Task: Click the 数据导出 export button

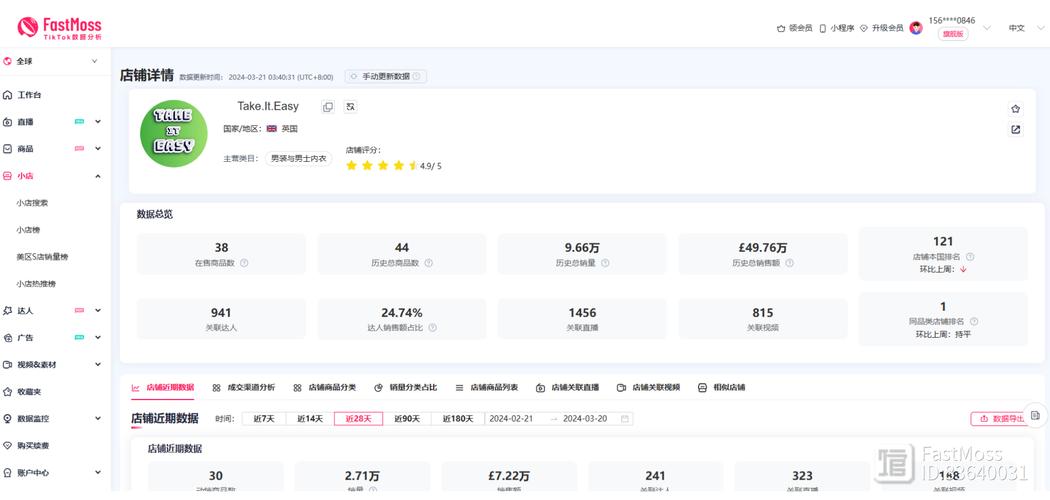Action: (x=998, y=419)
